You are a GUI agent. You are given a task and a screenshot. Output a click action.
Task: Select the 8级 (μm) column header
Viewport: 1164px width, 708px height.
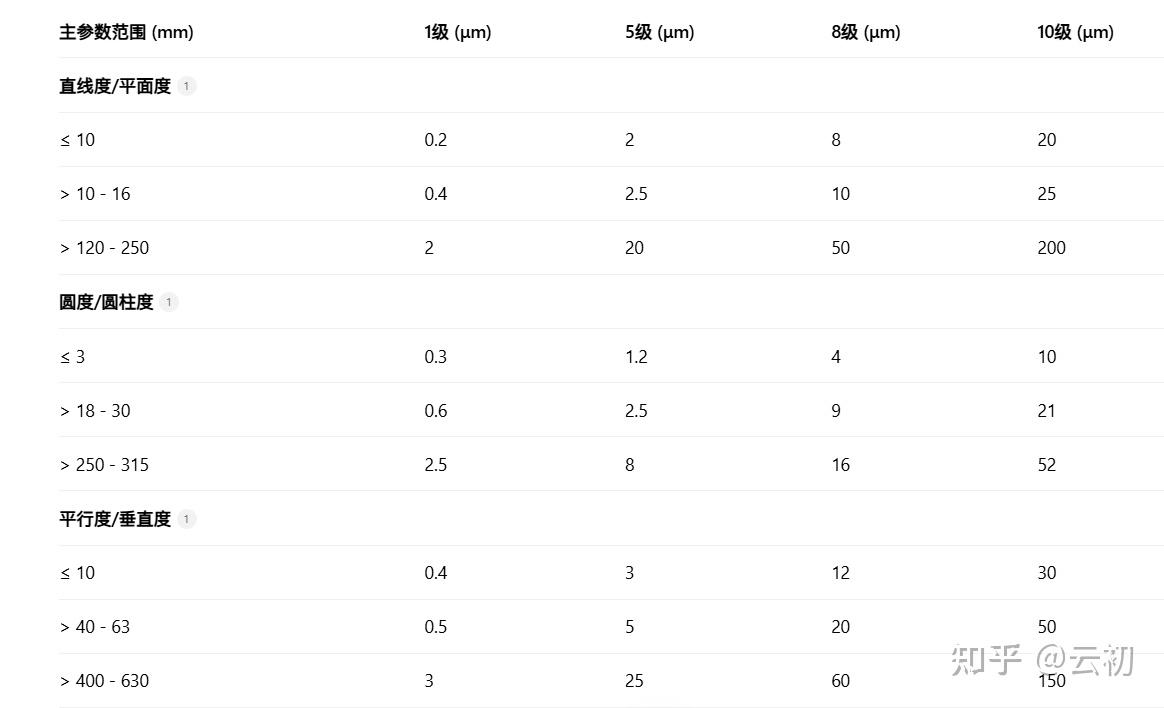(865, 32)
